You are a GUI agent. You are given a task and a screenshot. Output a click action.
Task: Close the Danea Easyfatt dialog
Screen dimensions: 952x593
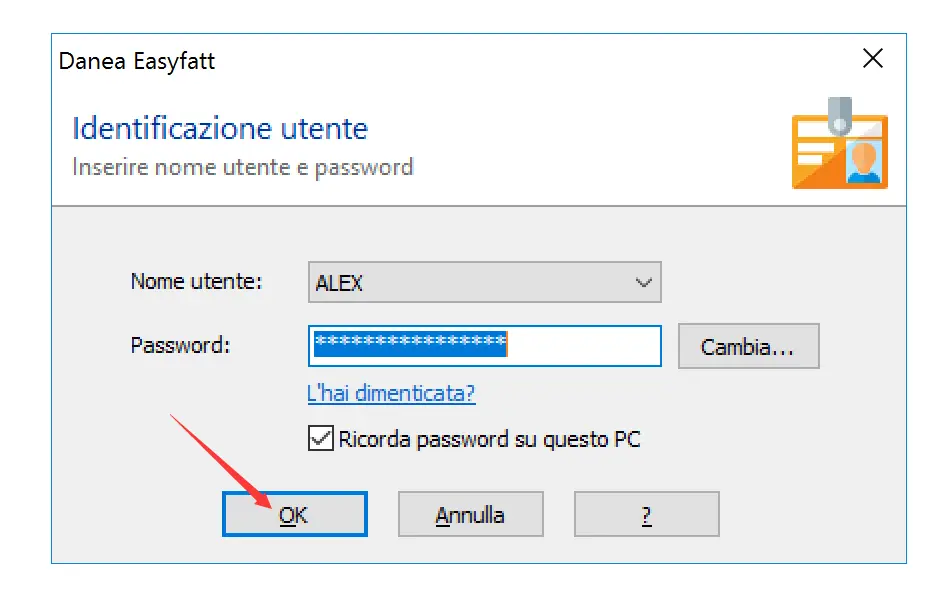click(x=872, y=60)
